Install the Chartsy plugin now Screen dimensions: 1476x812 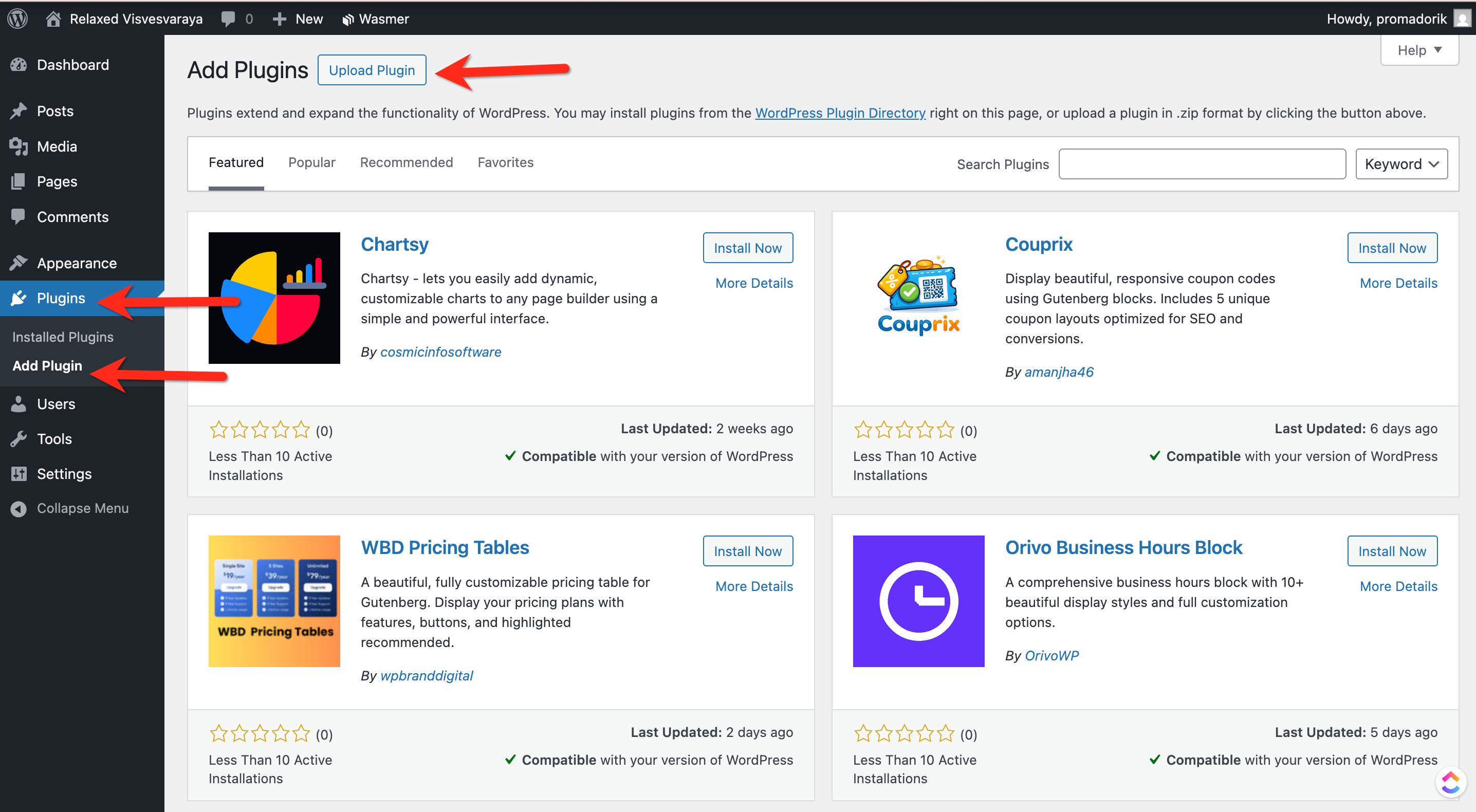[x=747, y=248]
